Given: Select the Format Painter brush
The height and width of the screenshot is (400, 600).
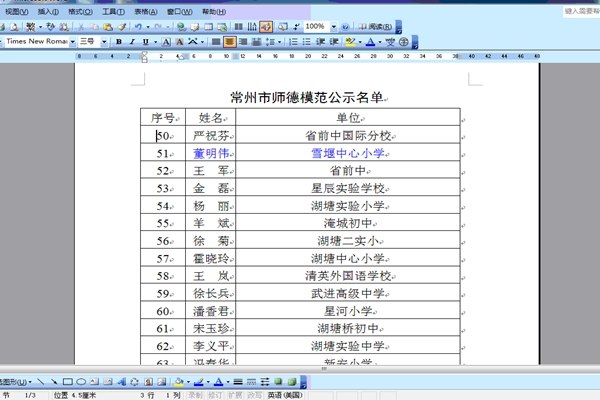Looking at the screenshot, I should 122,27.
